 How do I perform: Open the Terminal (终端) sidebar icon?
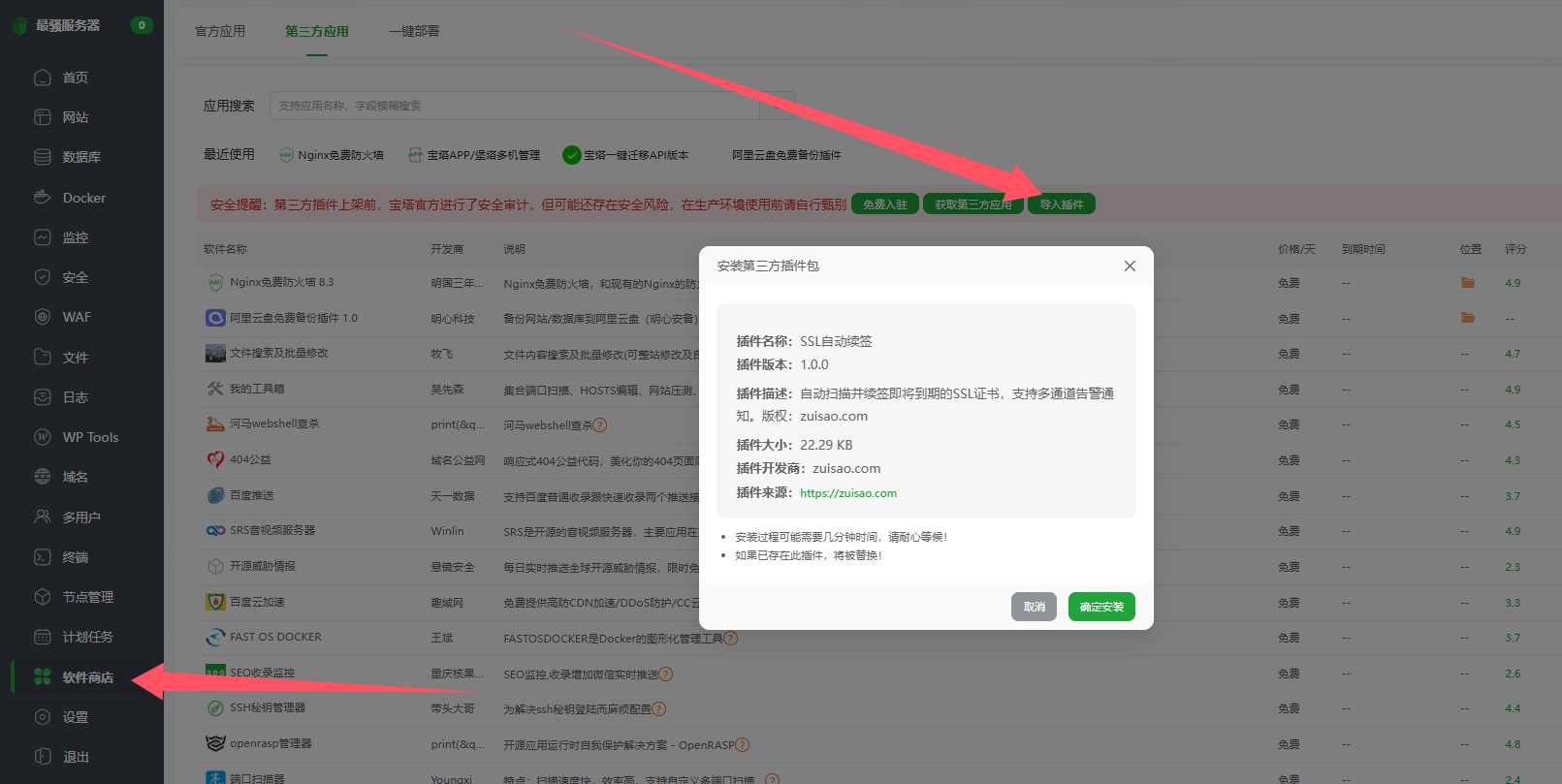(x=43, y=557)
